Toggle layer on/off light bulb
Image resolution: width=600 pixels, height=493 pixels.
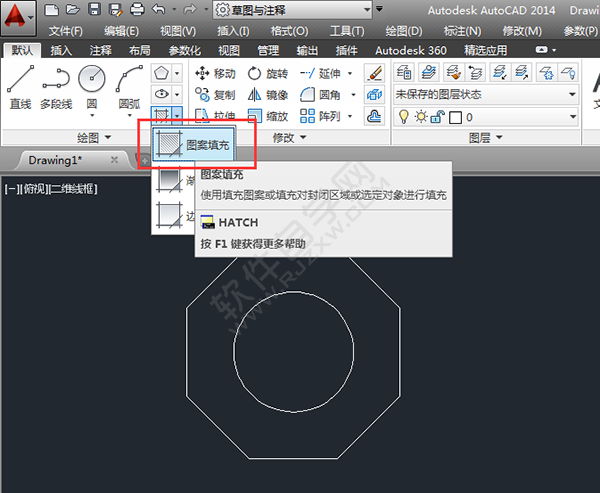(x=403, y=117)
